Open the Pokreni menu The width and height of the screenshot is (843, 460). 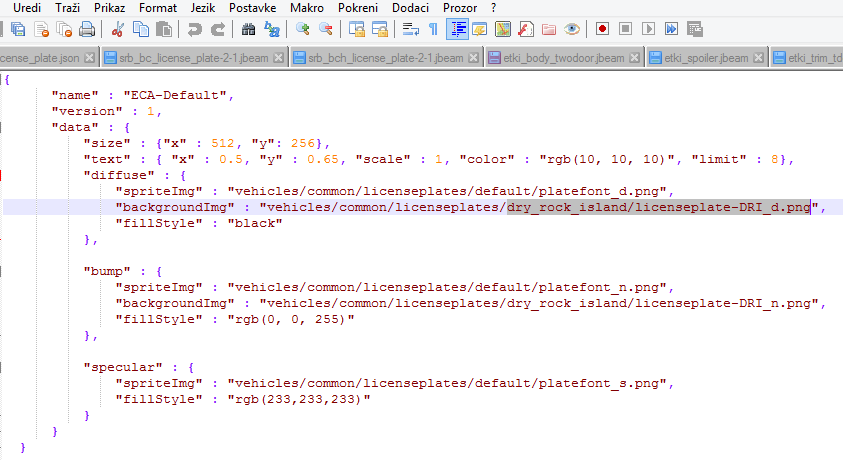(x=358, y=8)
